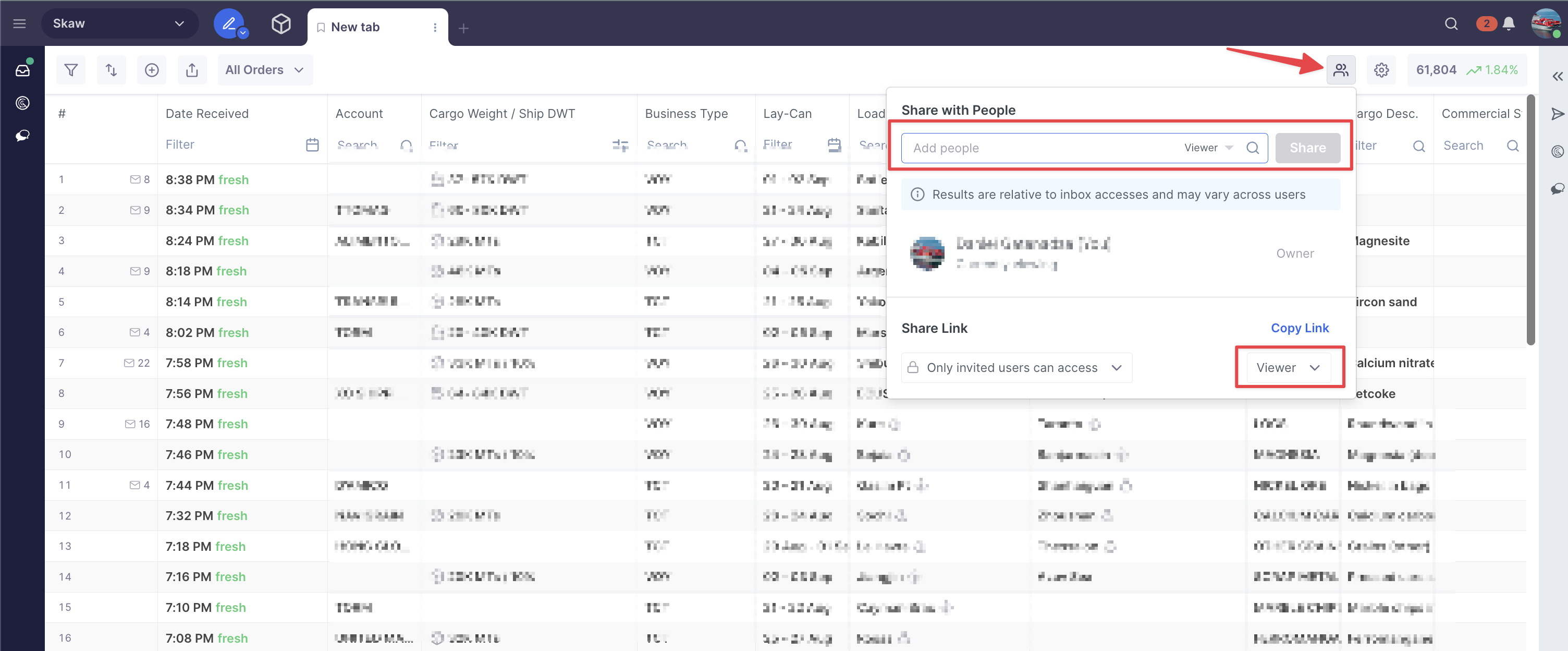Open the share with people icon
1568x651 pixels.
coord(1340,70)
